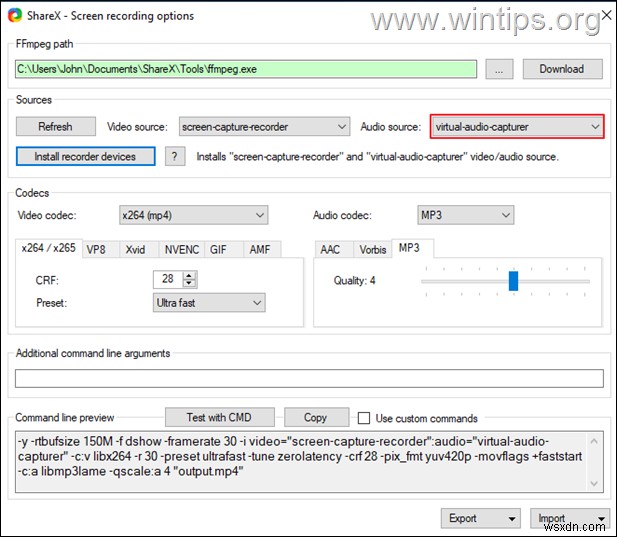Image resolution: width=617 pixels, height=537 pixels.
Task: Close the Screen recording options window
Action: pos(607,15)
